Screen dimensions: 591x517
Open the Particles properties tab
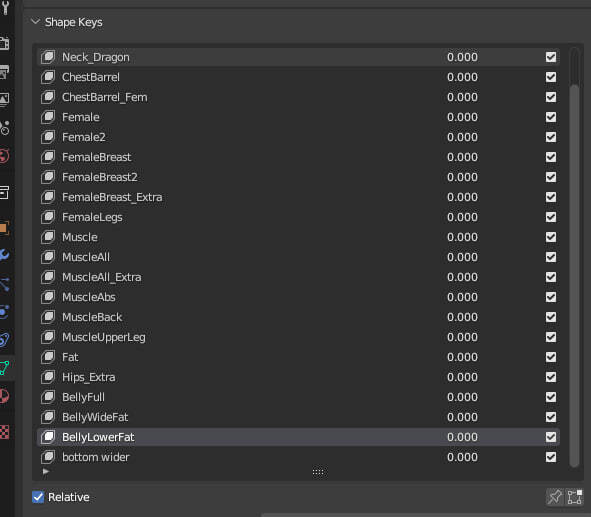pos(5,284)
